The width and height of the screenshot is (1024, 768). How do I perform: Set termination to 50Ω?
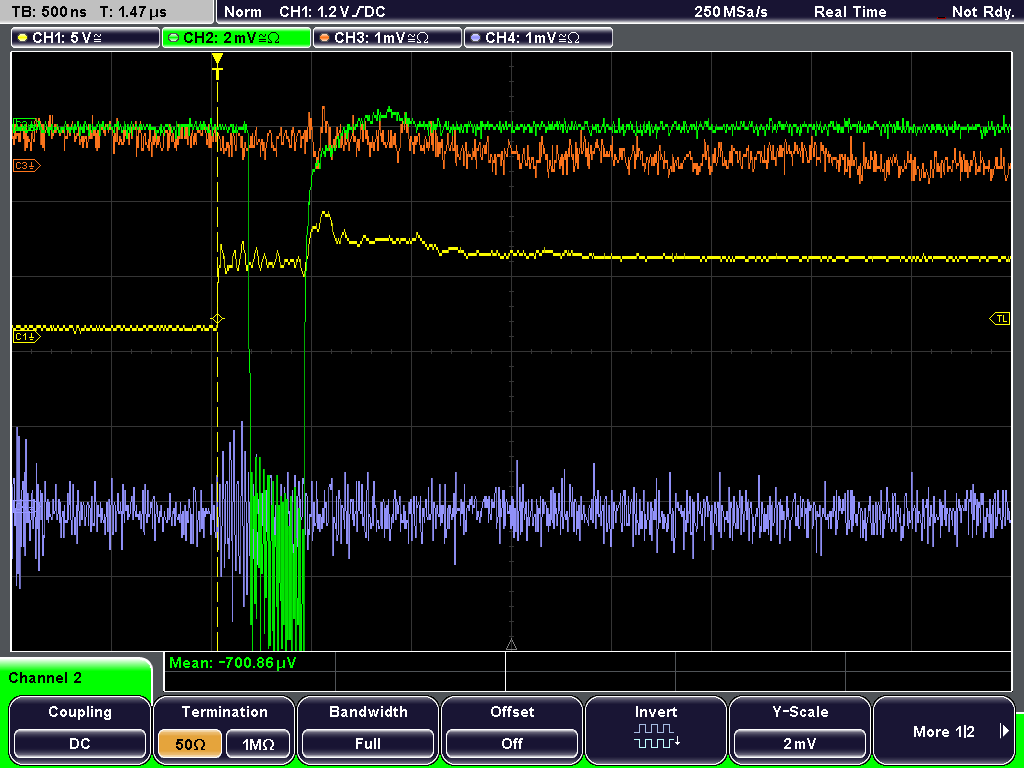(x=190, y=744)
